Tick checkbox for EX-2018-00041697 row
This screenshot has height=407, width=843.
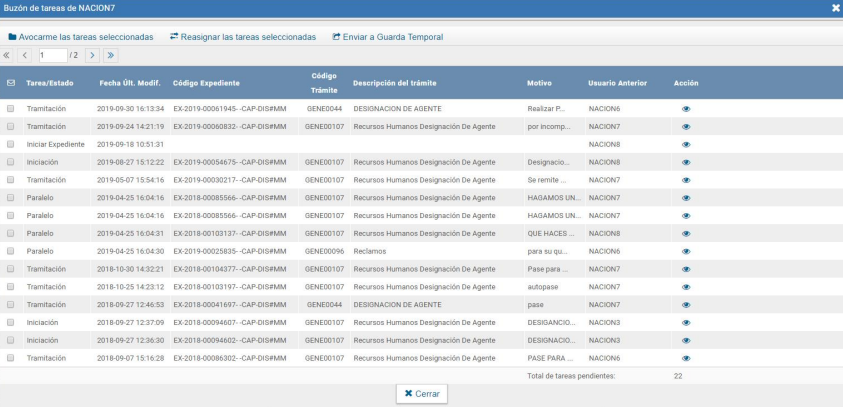(11, 304)
